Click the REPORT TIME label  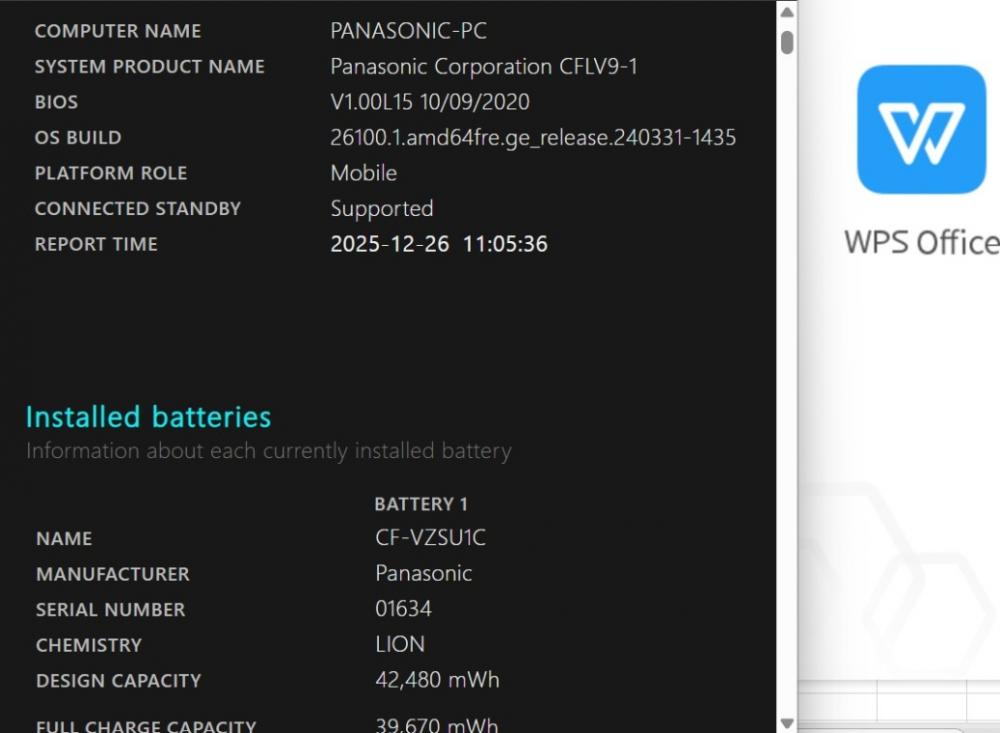coord(96,244)
